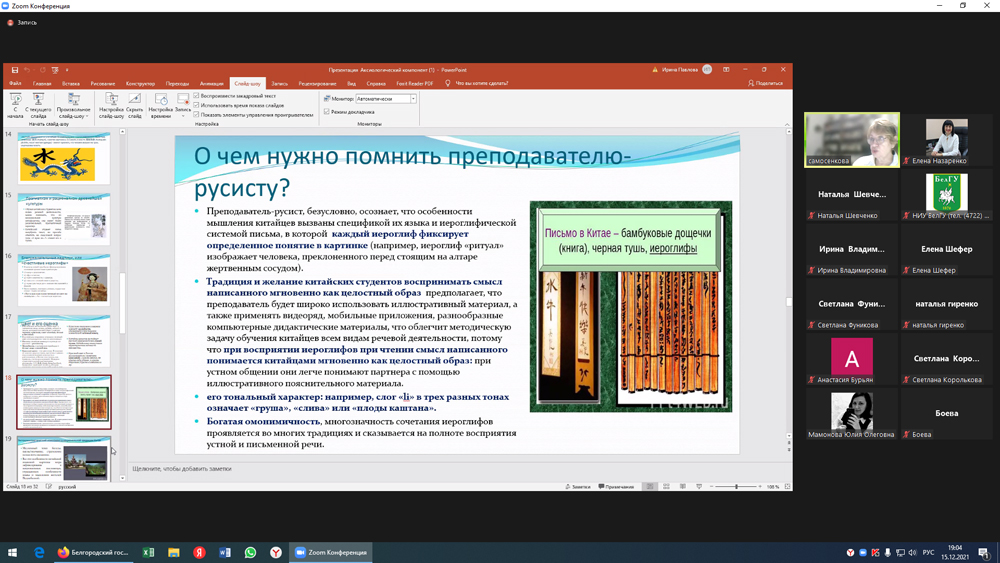
Task: Open the Вставка ribbon tab
Action: click(71, 84)
